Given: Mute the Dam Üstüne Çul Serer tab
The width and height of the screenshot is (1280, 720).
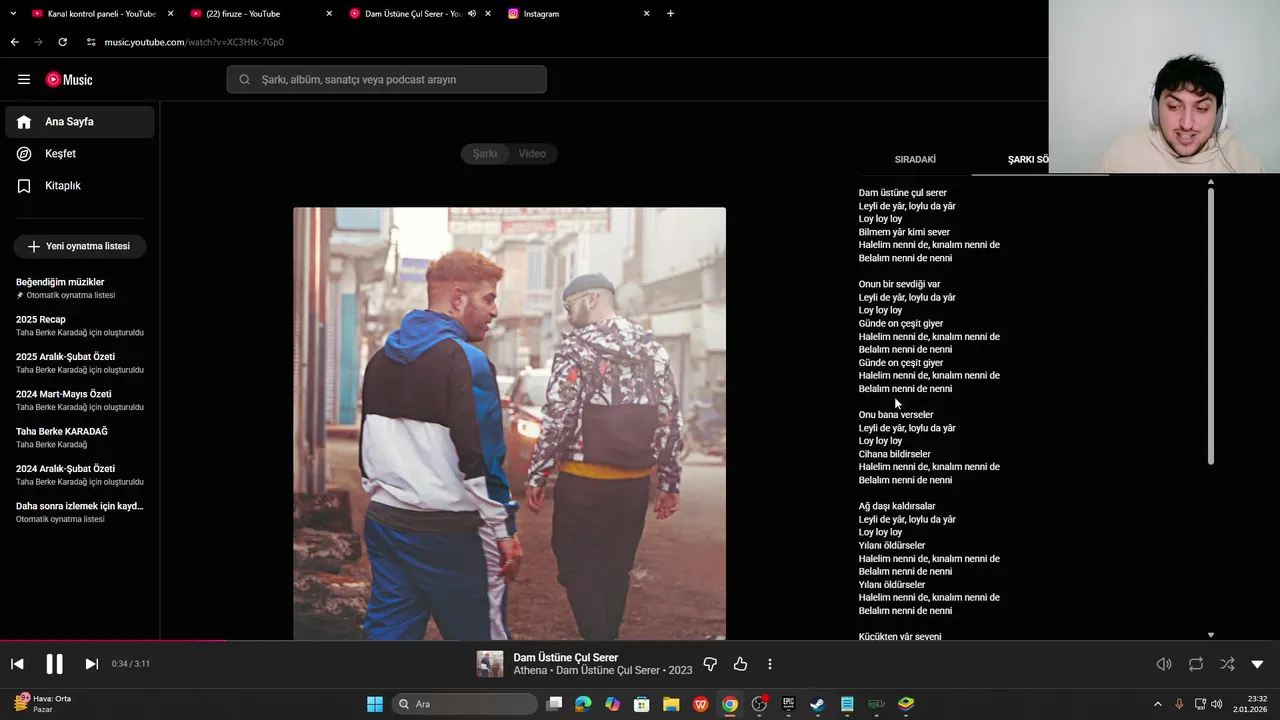Looking at the screenshot, I should pos(472,14).
